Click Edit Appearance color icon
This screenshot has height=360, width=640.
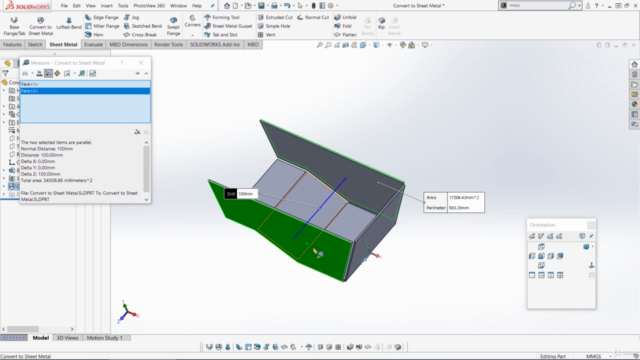click(x=403, y=45)
